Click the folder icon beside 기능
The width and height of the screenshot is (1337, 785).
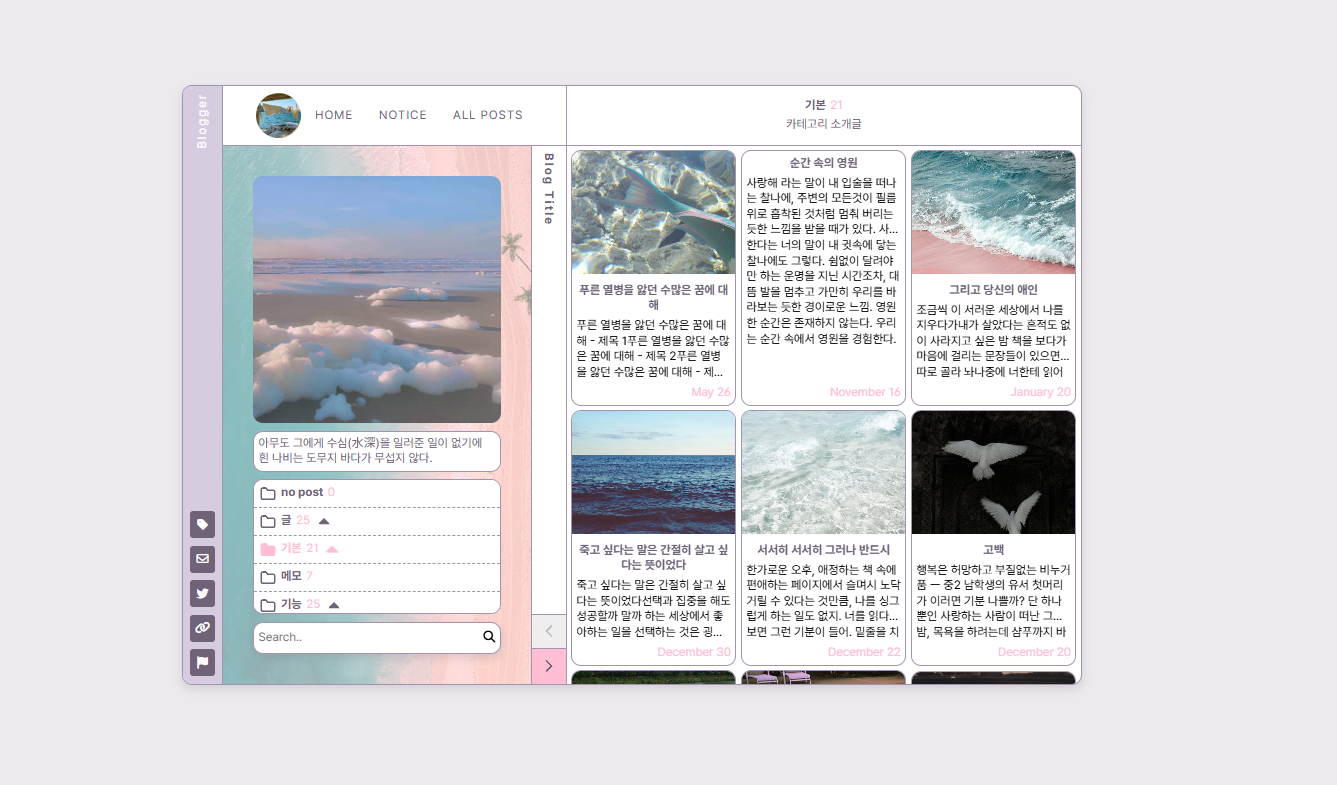pos(268,605)
